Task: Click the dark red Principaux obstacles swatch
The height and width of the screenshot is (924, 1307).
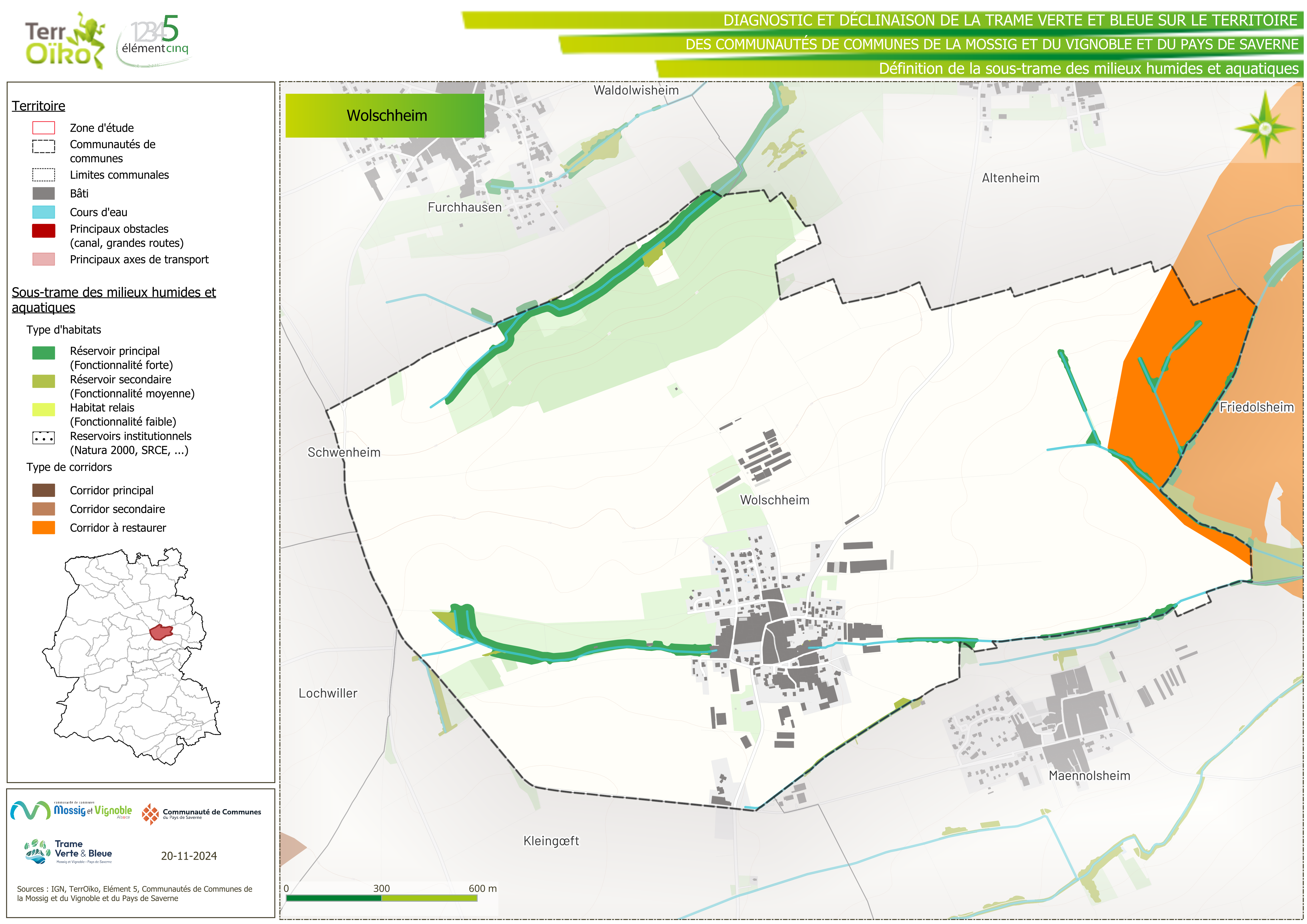Action: point(43,231)
